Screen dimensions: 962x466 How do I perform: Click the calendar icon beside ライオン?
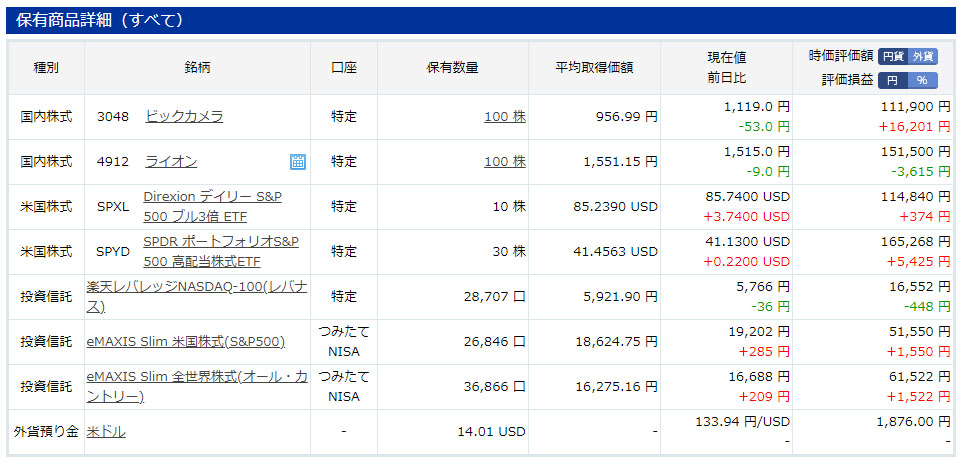coord(298,162)
